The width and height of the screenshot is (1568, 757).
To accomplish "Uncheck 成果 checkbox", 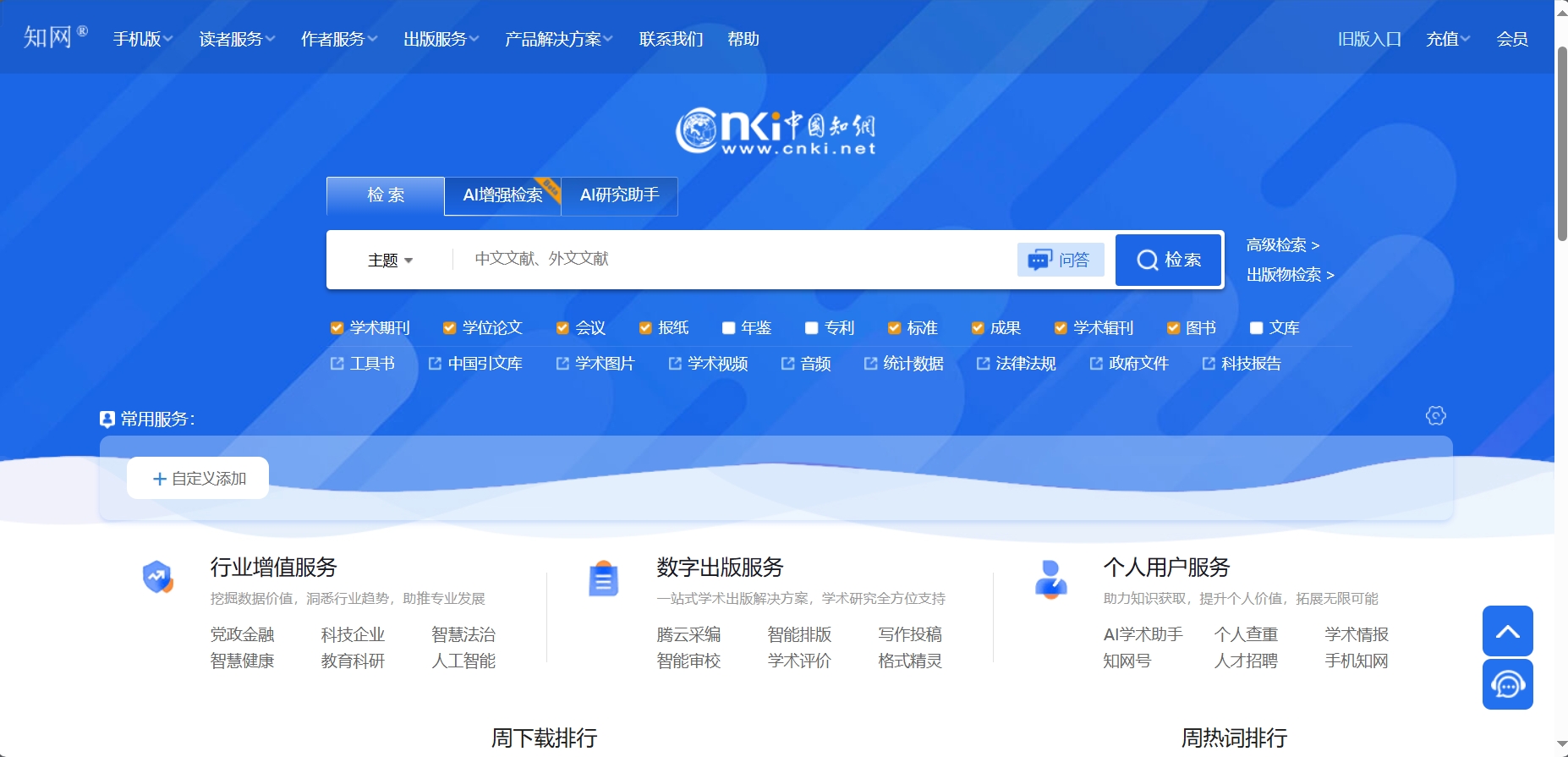I will pos(978,328).
